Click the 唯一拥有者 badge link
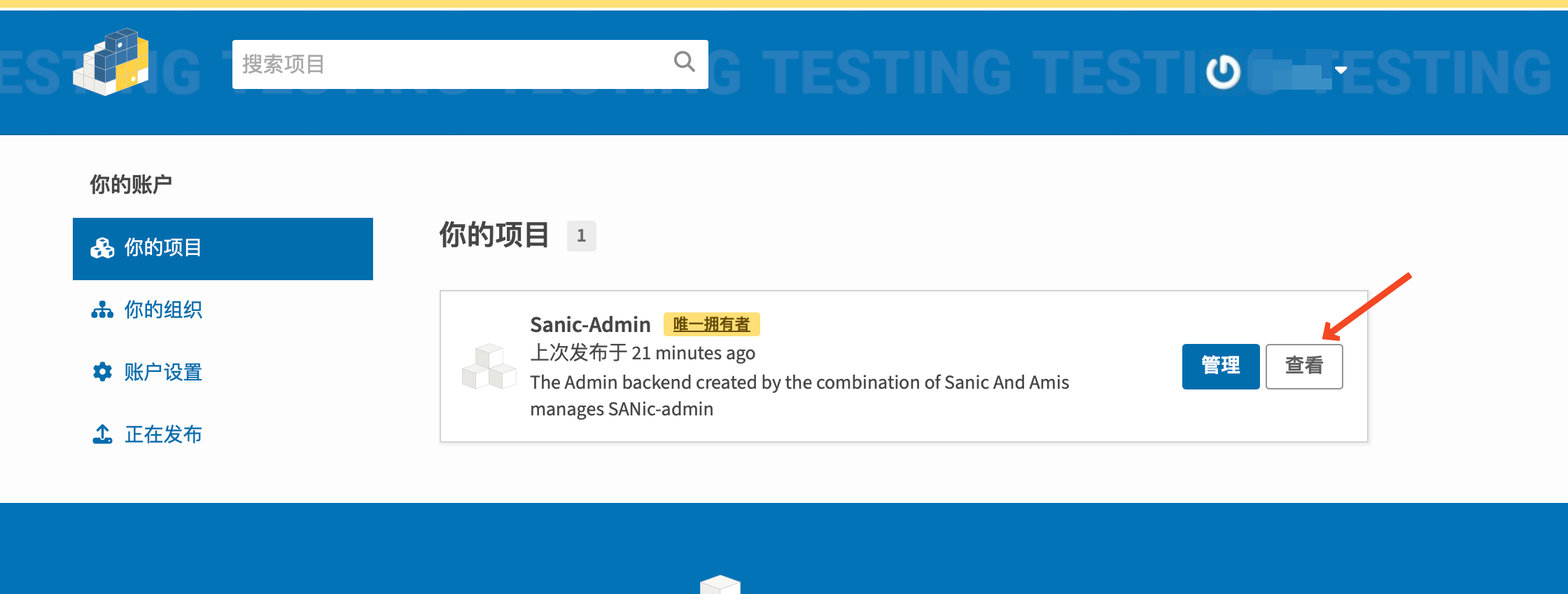Image resolution: width=1568 pixels, height=594 pixels. pyautogui.click(x=711, y=324)
